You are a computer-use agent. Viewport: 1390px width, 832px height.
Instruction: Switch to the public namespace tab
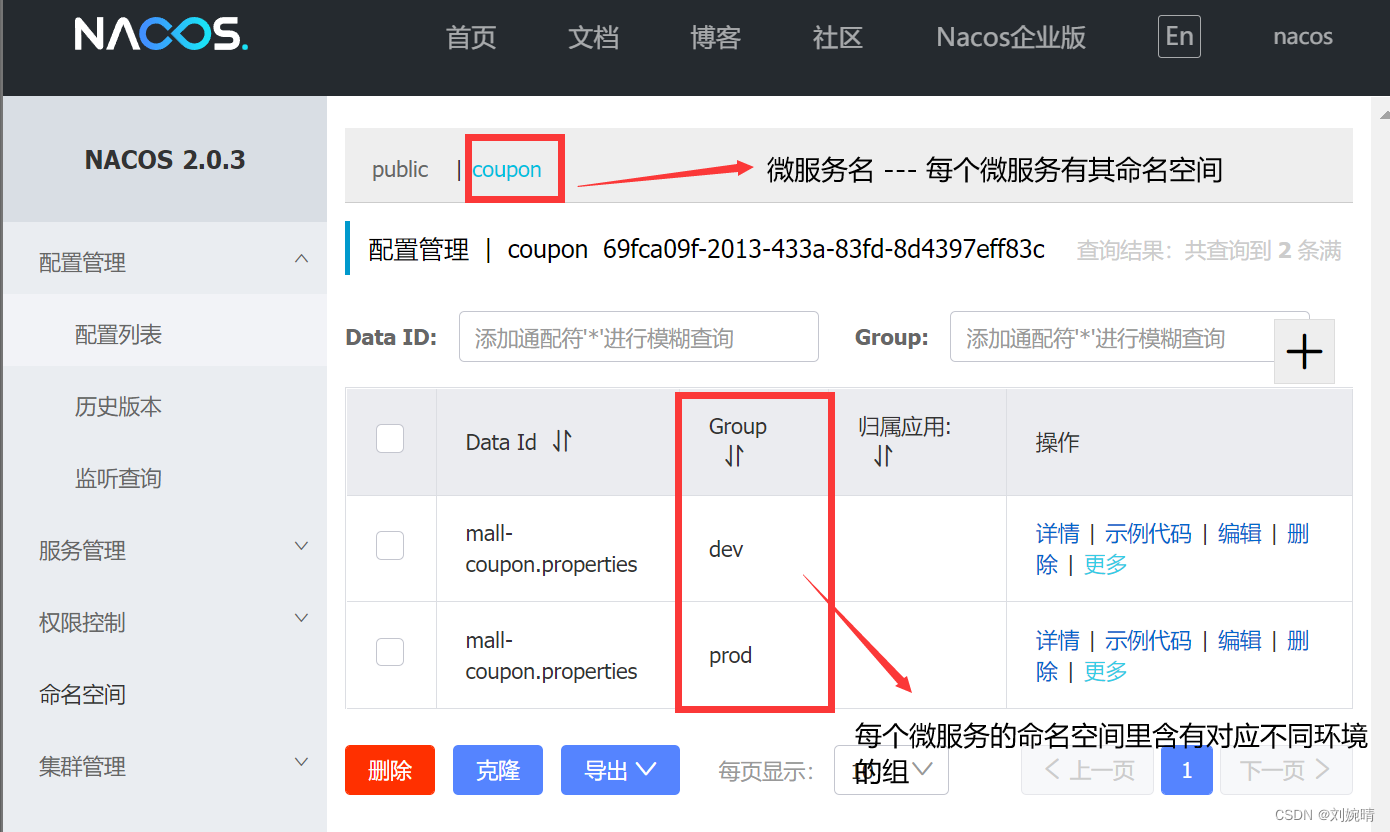[x=400, y=170]
